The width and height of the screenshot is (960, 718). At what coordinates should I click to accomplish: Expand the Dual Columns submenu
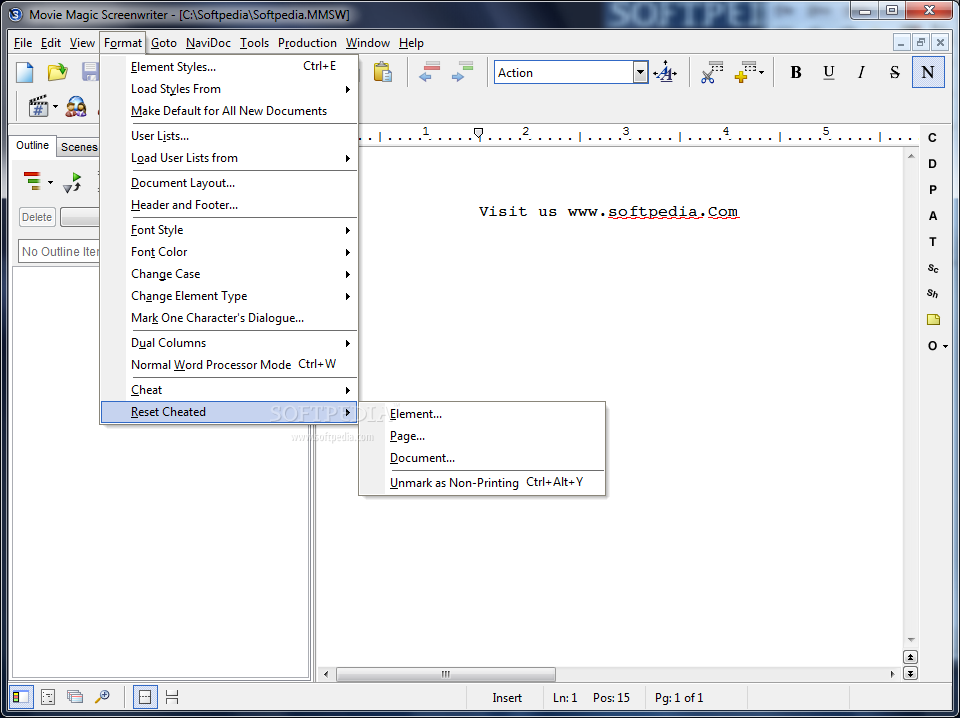(228, 343)
